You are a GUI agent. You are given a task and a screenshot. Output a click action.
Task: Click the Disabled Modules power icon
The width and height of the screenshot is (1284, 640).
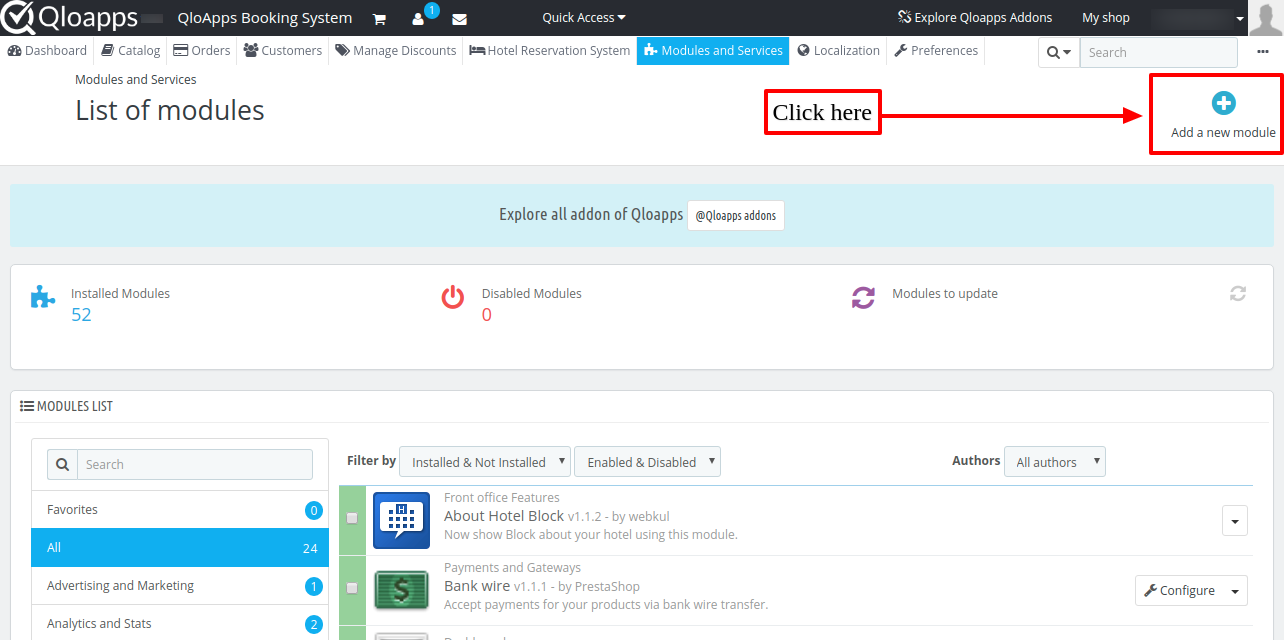(453, 297)
